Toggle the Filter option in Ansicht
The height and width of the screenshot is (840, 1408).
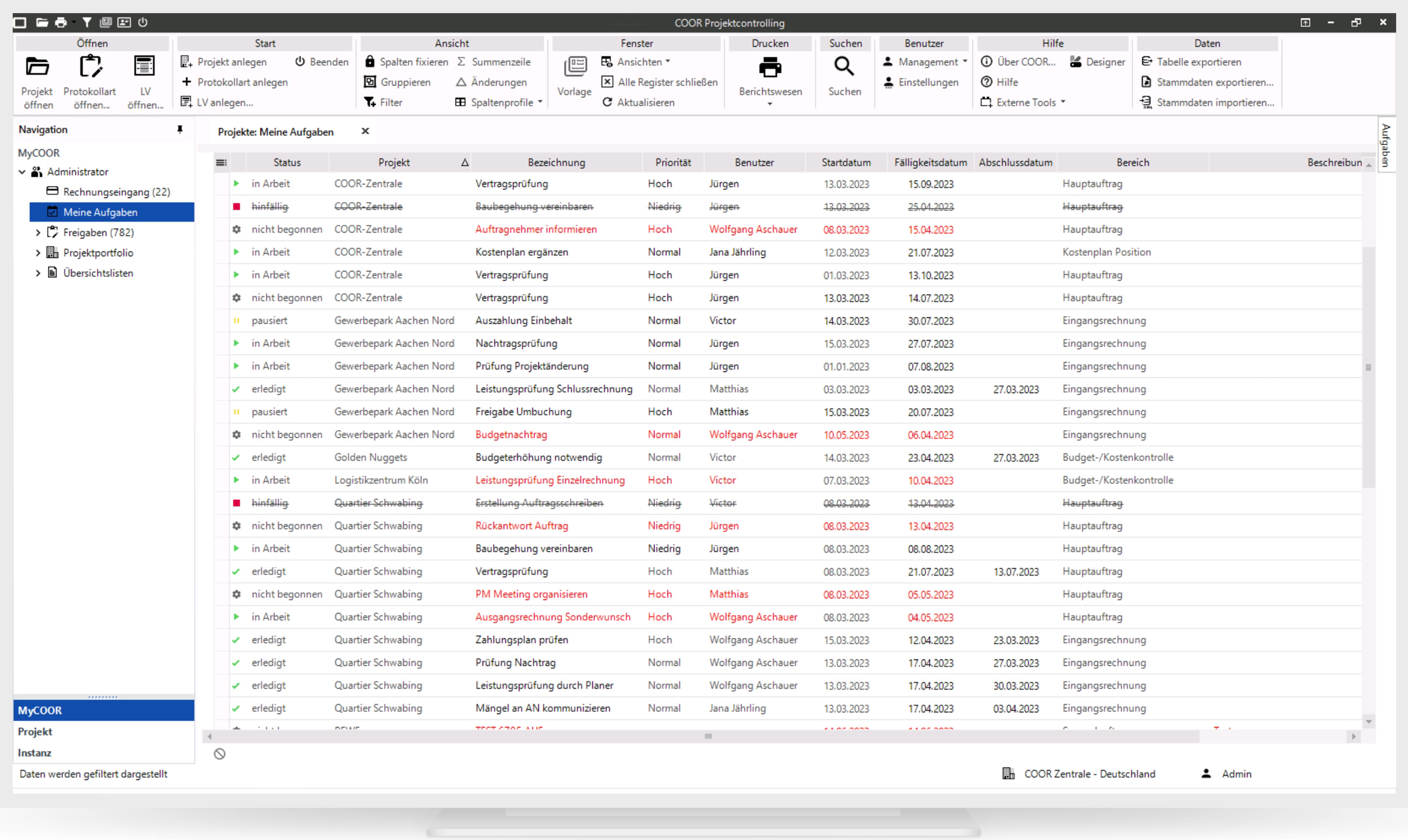coord(383,102)
